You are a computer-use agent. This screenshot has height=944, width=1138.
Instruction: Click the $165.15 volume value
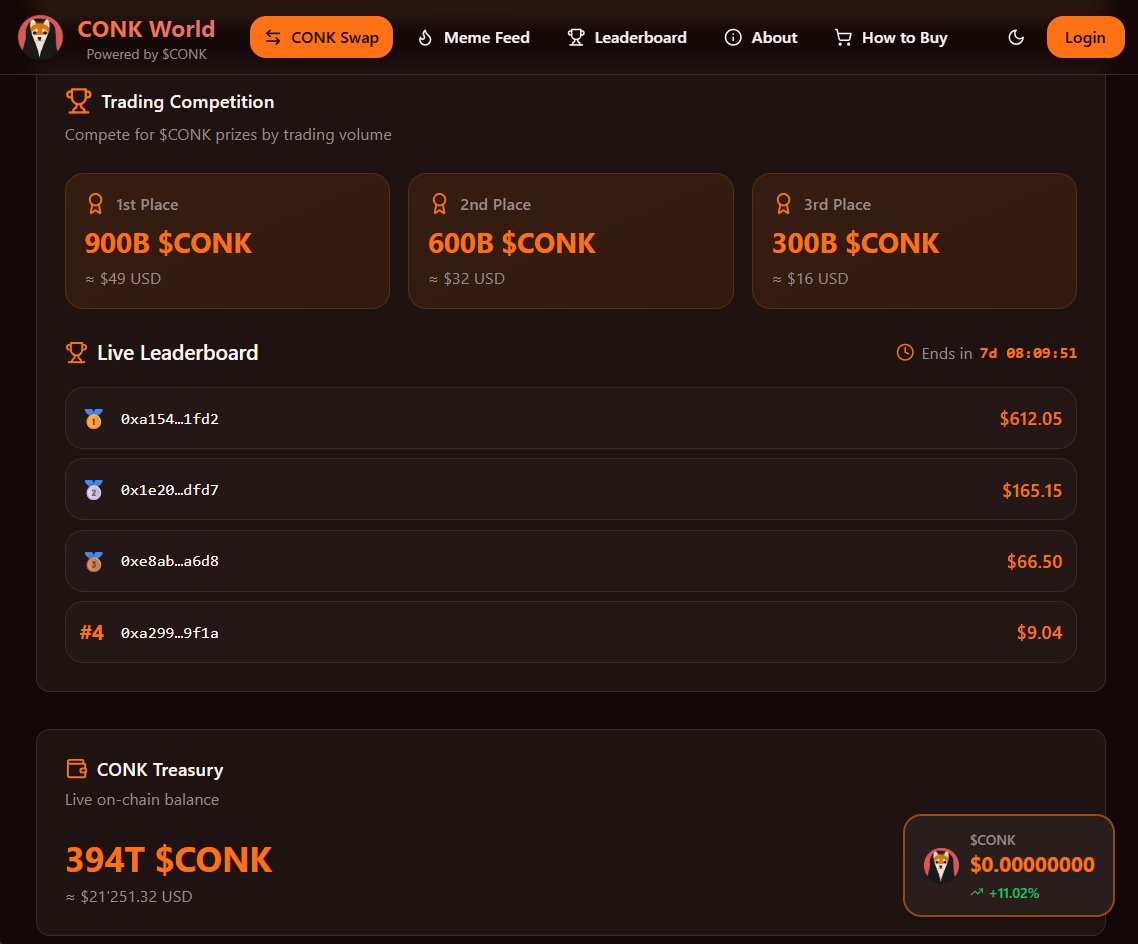(x=1032, y=491)
